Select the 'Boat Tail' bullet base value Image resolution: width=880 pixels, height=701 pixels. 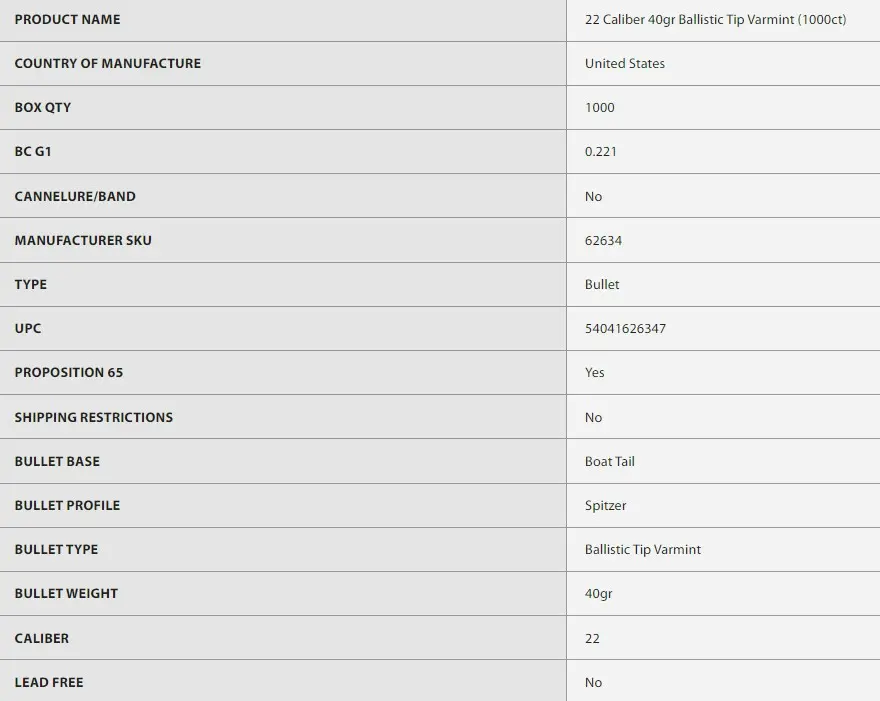tap(610, 462)
